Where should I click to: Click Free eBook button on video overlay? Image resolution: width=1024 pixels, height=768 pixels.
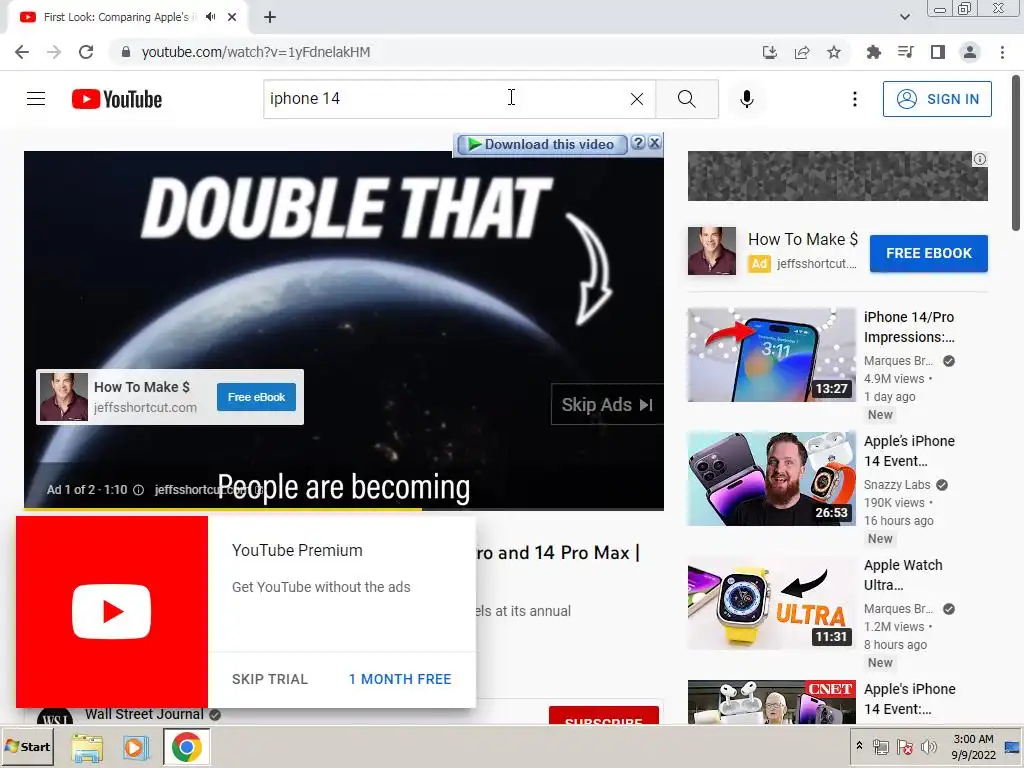tap(256, 397)
